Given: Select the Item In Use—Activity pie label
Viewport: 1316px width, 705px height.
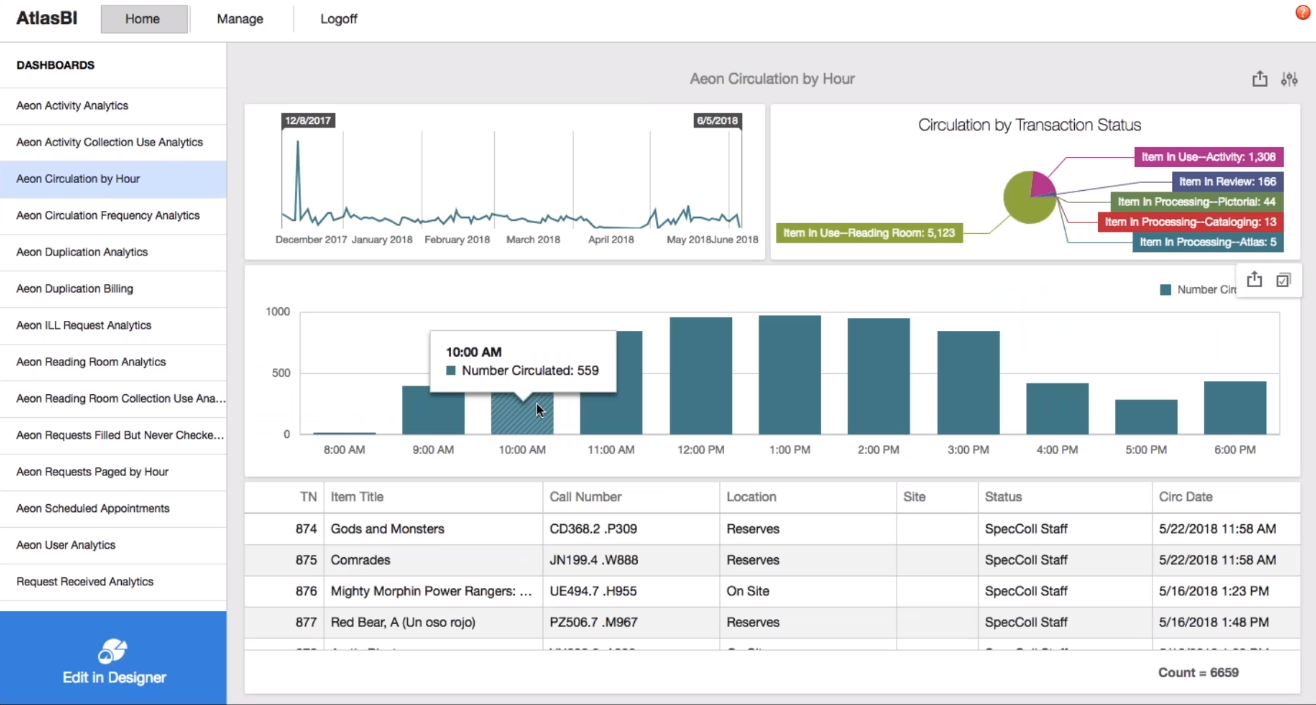Looking at the screenshot, I should pyautogui.click(x=1208, y=157).
